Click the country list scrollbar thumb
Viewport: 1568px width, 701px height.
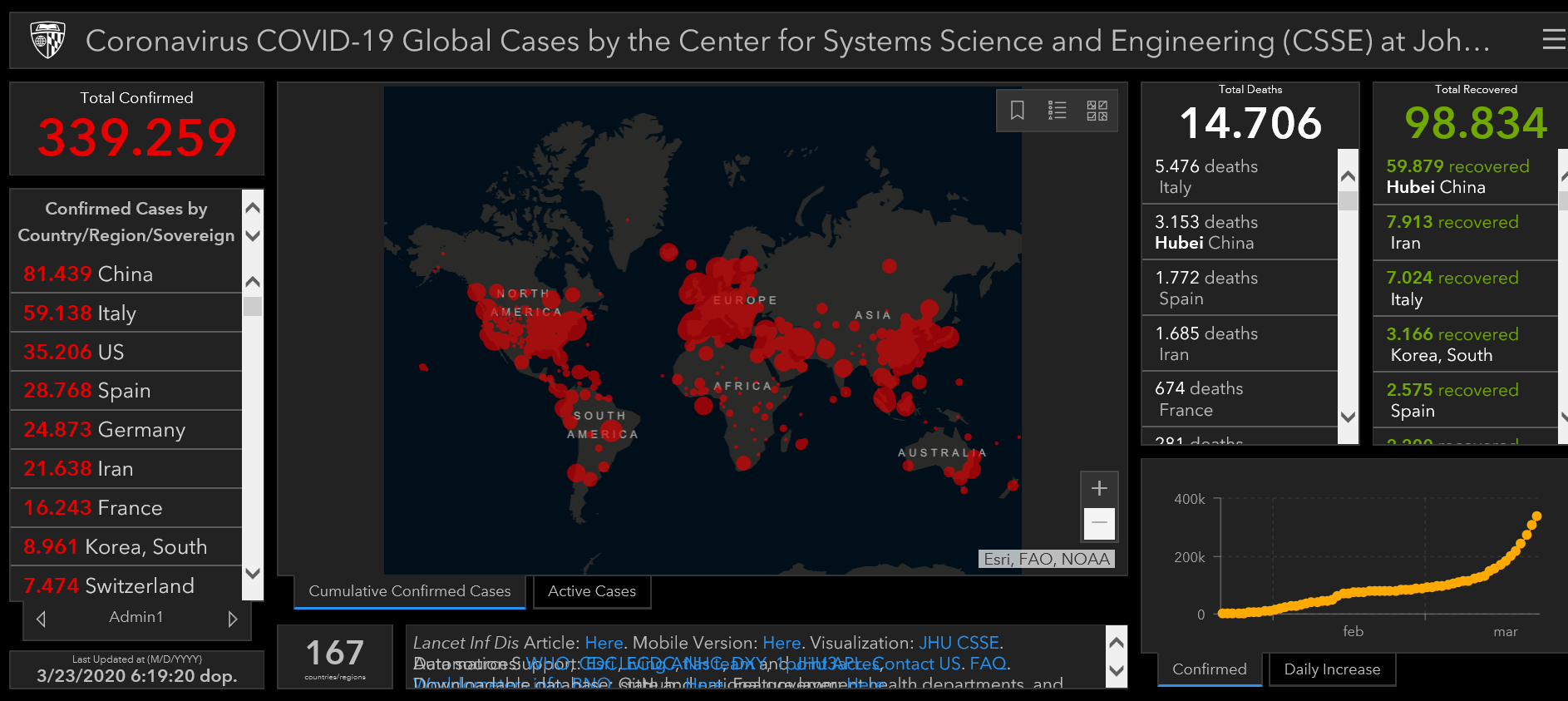point(253,307)
